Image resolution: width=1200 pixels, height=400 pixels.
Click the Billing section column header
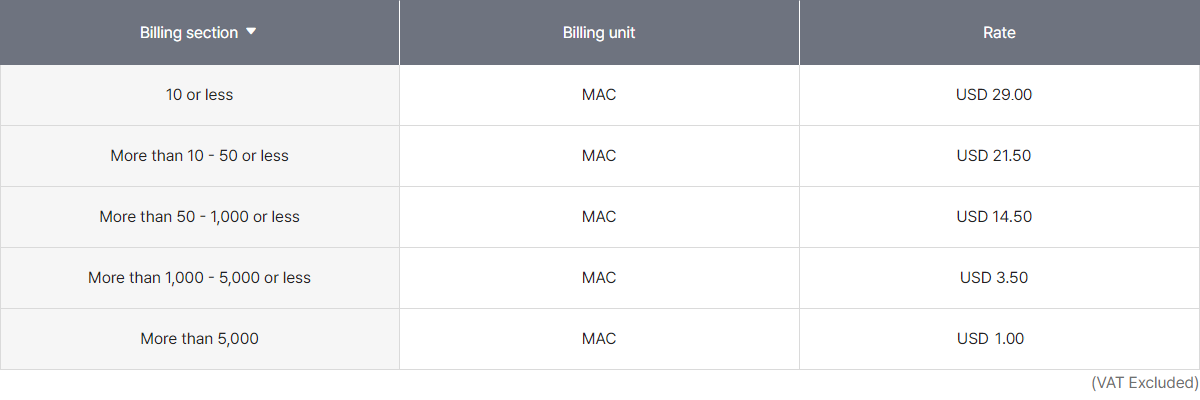(189, 33)
